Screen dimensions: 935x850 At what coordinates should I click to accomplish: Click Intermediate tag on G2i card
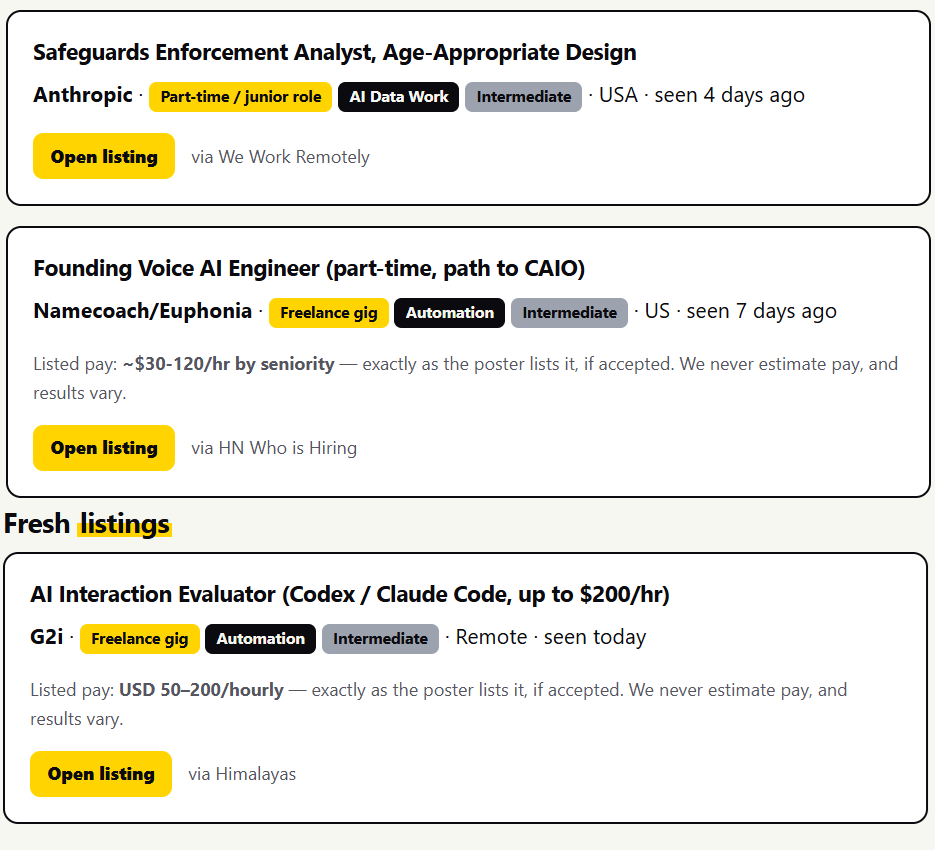(380, 639)
